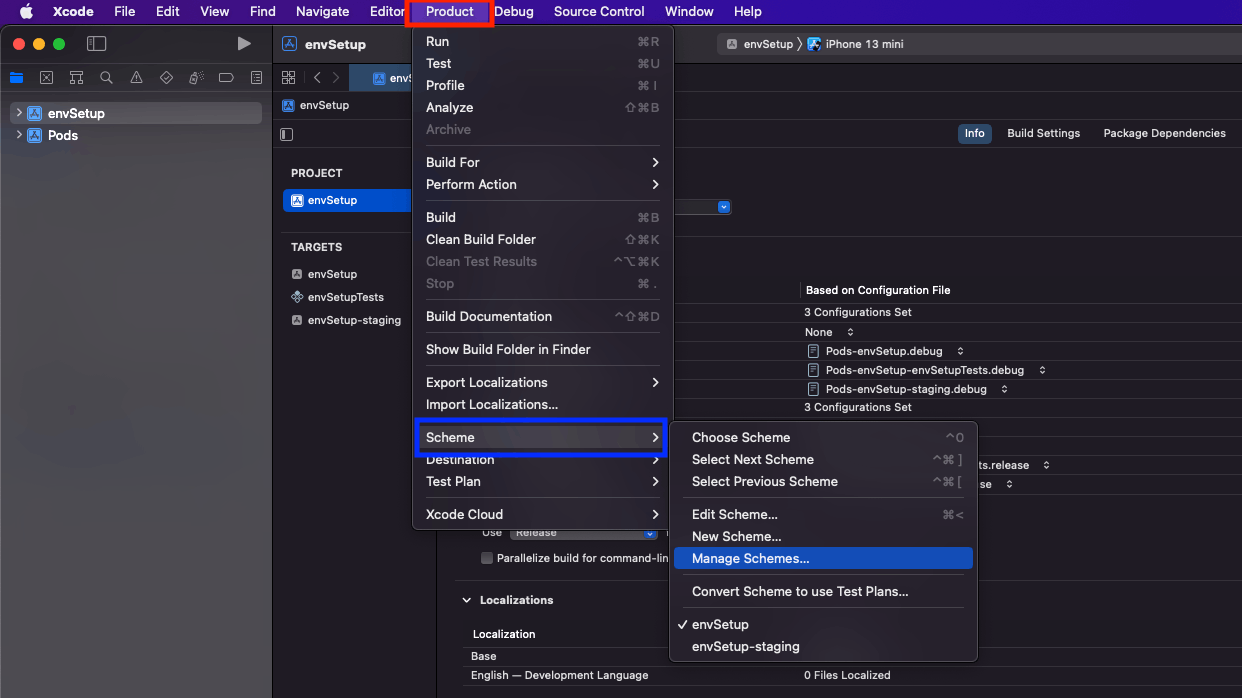Expand the Export Localizations submenu
This screenshot has height=698, width=1242.
[x=543, y=382]
